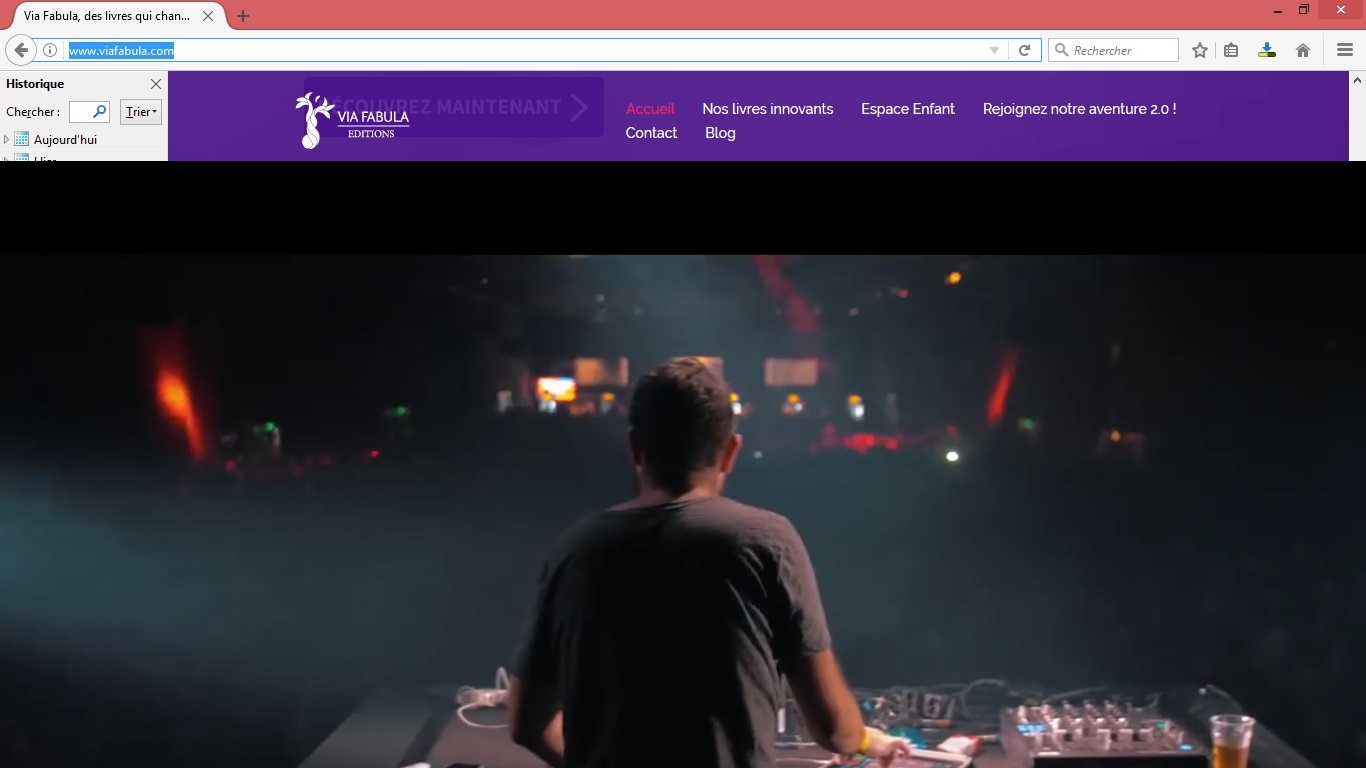Open the Espace Enfant link
The image size is (1366, 768).
click(907, 109)
